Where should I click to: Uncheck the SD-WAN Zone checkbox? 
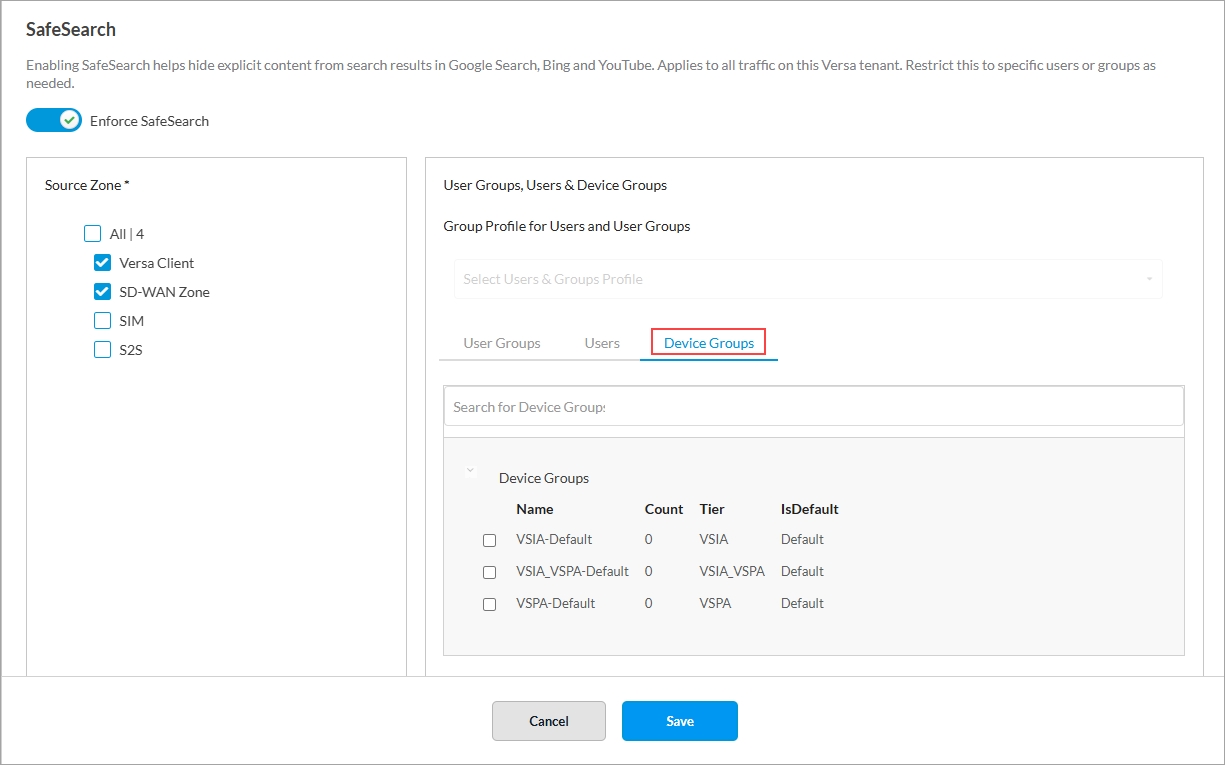click(102, 292)
